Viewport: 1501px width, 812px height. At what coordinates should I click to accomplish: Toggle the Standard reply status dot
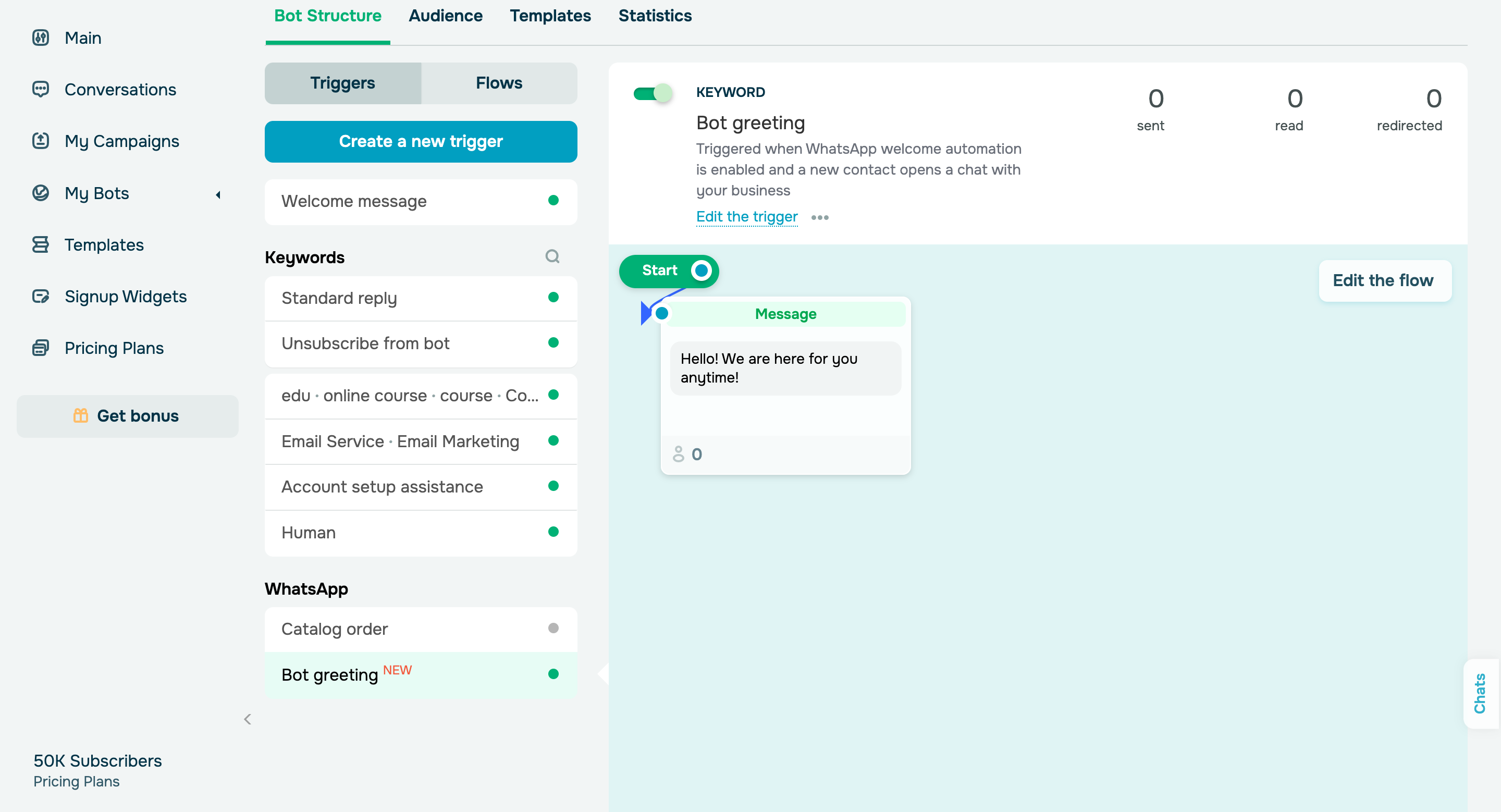coord(553,298)
